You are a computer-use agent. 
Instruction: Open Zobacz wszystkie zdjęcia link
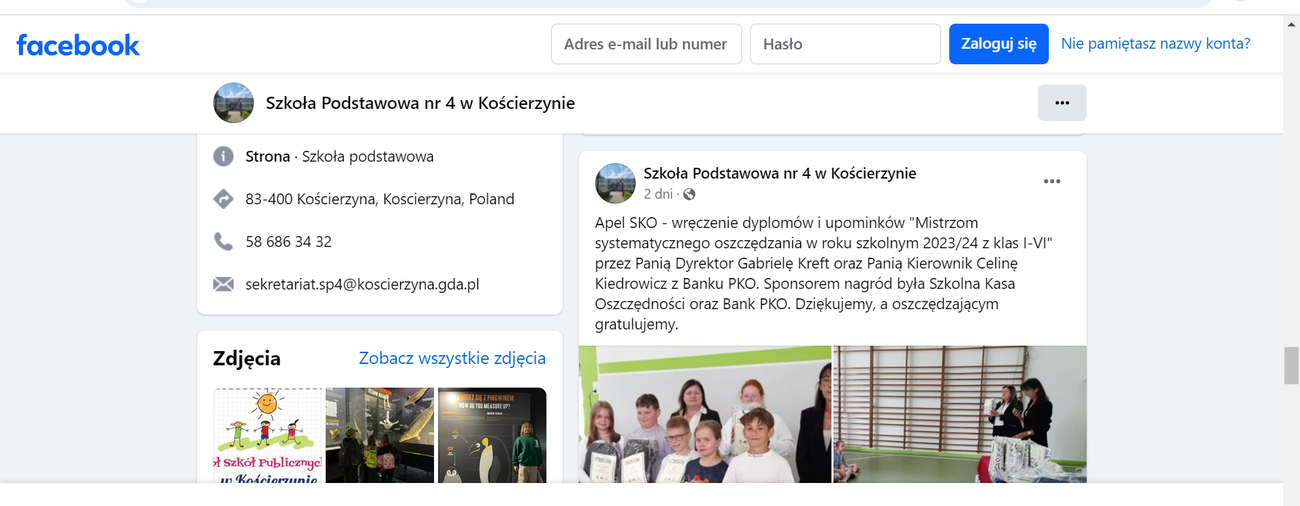point(452,358)
